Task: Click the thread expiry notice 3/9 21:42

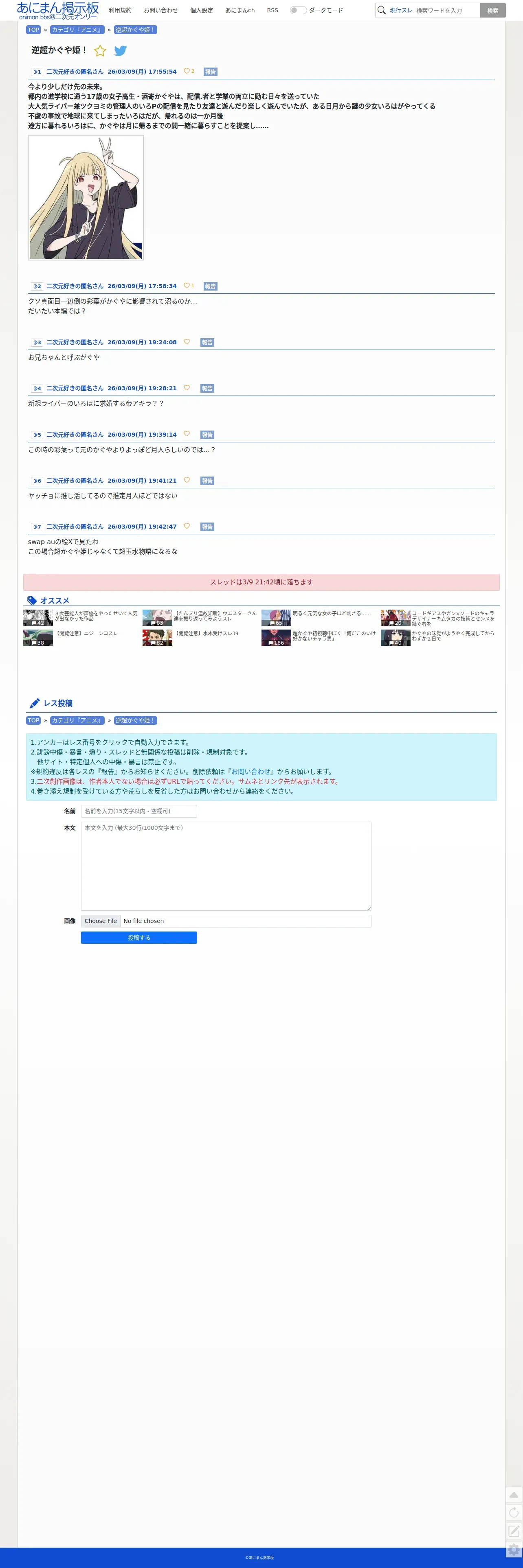Action: click(x=261, y=582)
